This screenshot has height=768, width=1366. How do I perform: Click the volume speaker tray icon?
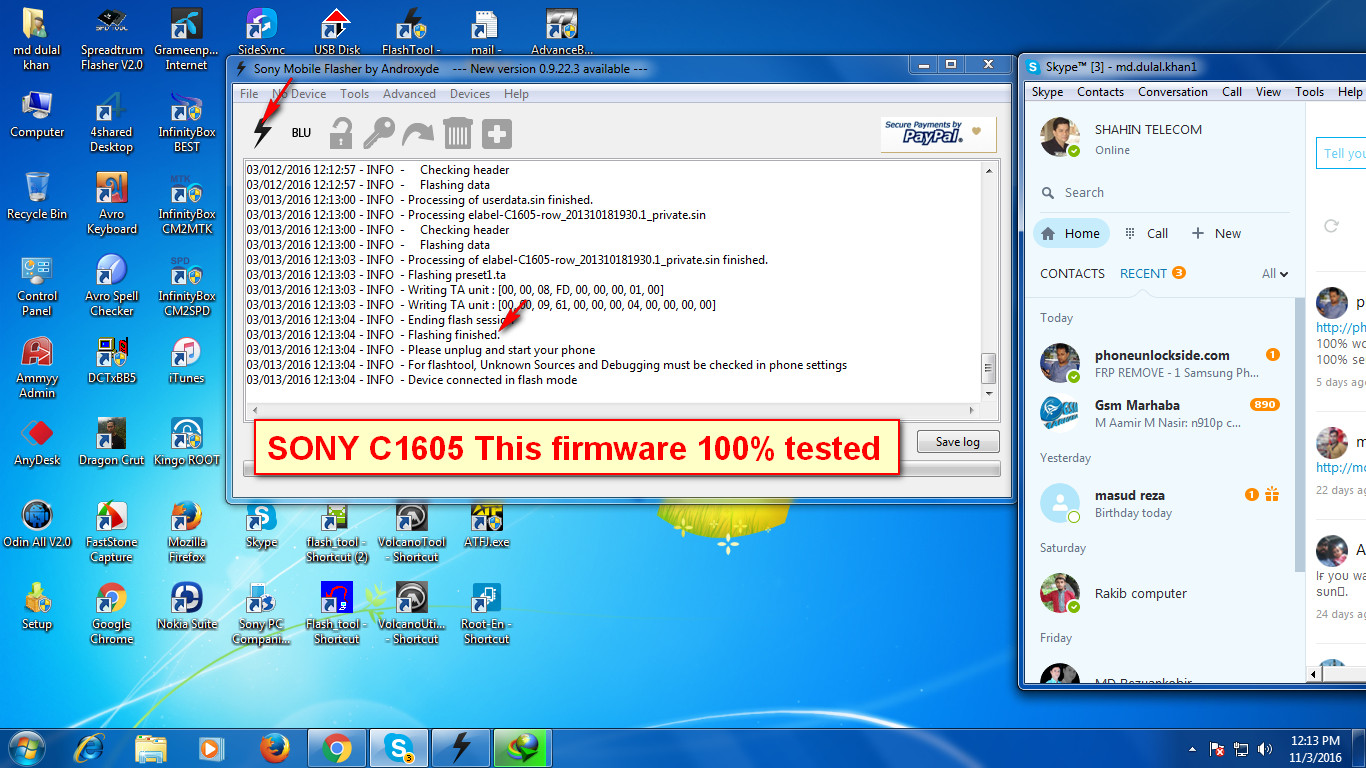coord(1264,749)
